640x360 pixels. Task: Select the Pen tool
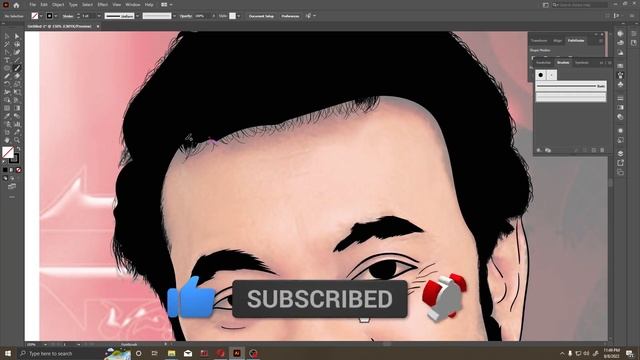(x=7, y=52)
